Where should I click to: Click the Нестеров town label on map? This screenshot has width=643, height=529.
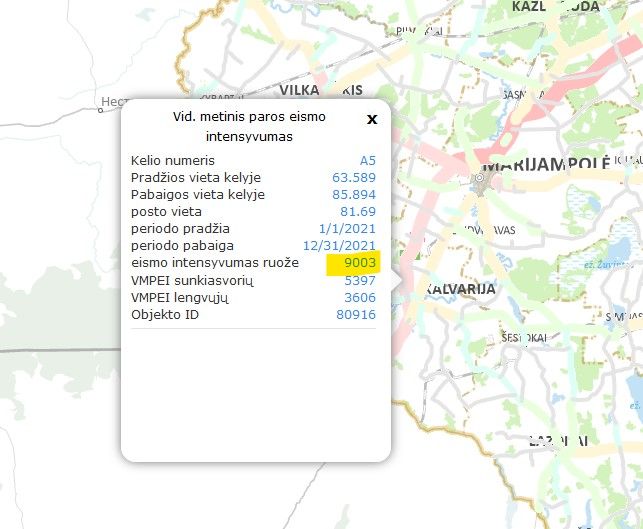[119, 100]
